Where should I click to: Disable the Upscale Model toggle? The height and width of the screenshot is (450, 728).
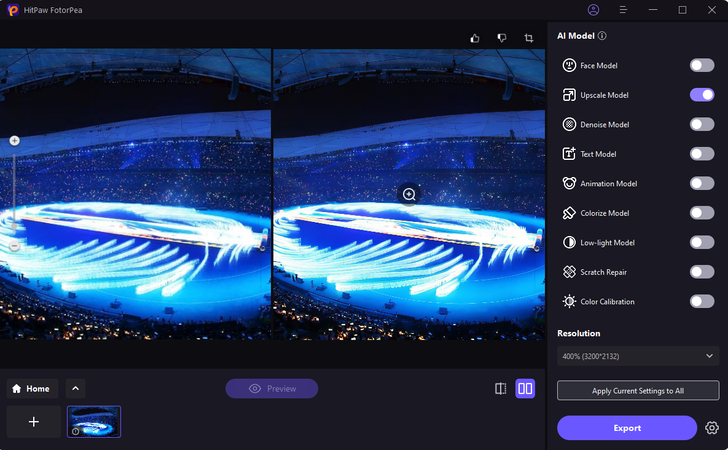(x=701, y=95)
